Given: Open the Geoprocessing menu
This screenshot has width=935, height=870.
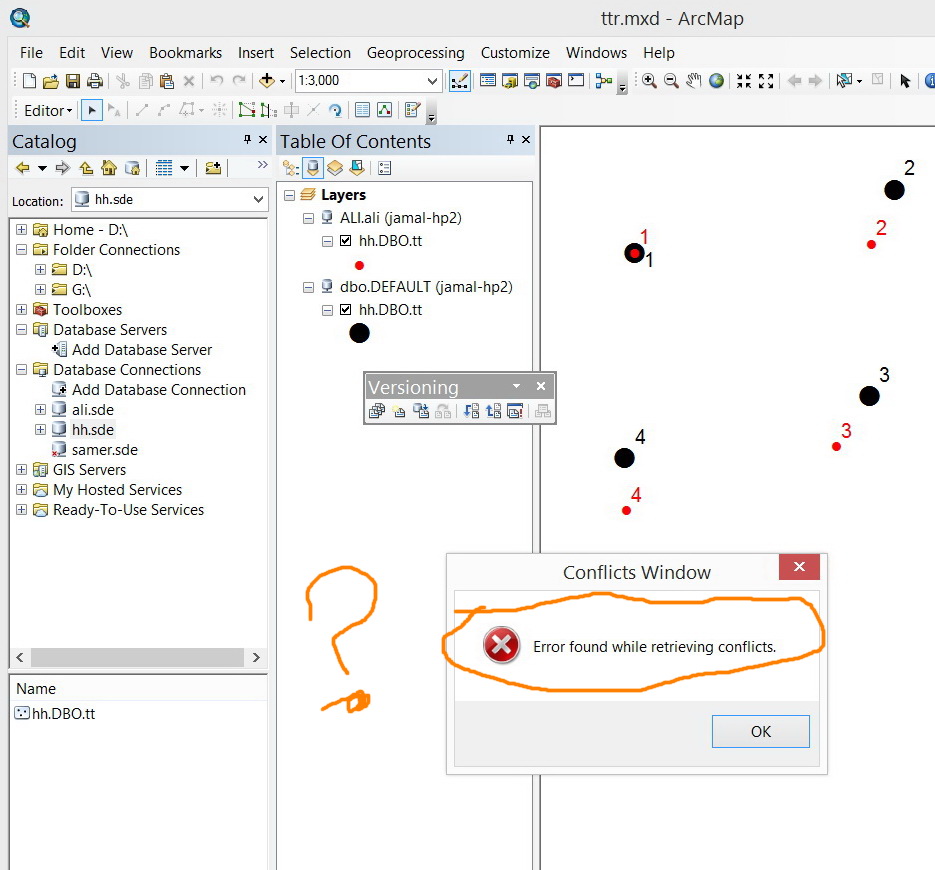Looking at the screenshot, I should coord(416,52).
